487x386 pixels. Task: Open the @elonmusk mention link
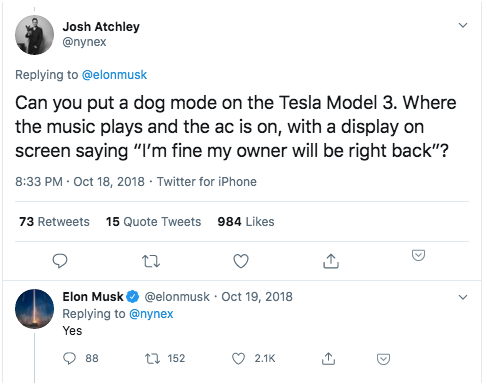pyautogui.click(x=114, y=75)
